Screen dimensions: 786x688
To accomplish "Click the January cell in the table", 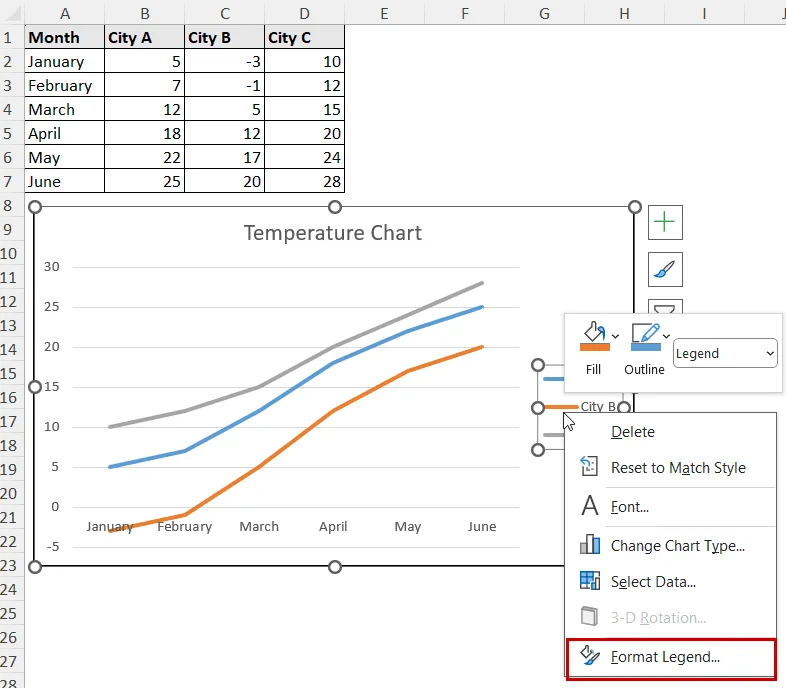I will 65,62.
